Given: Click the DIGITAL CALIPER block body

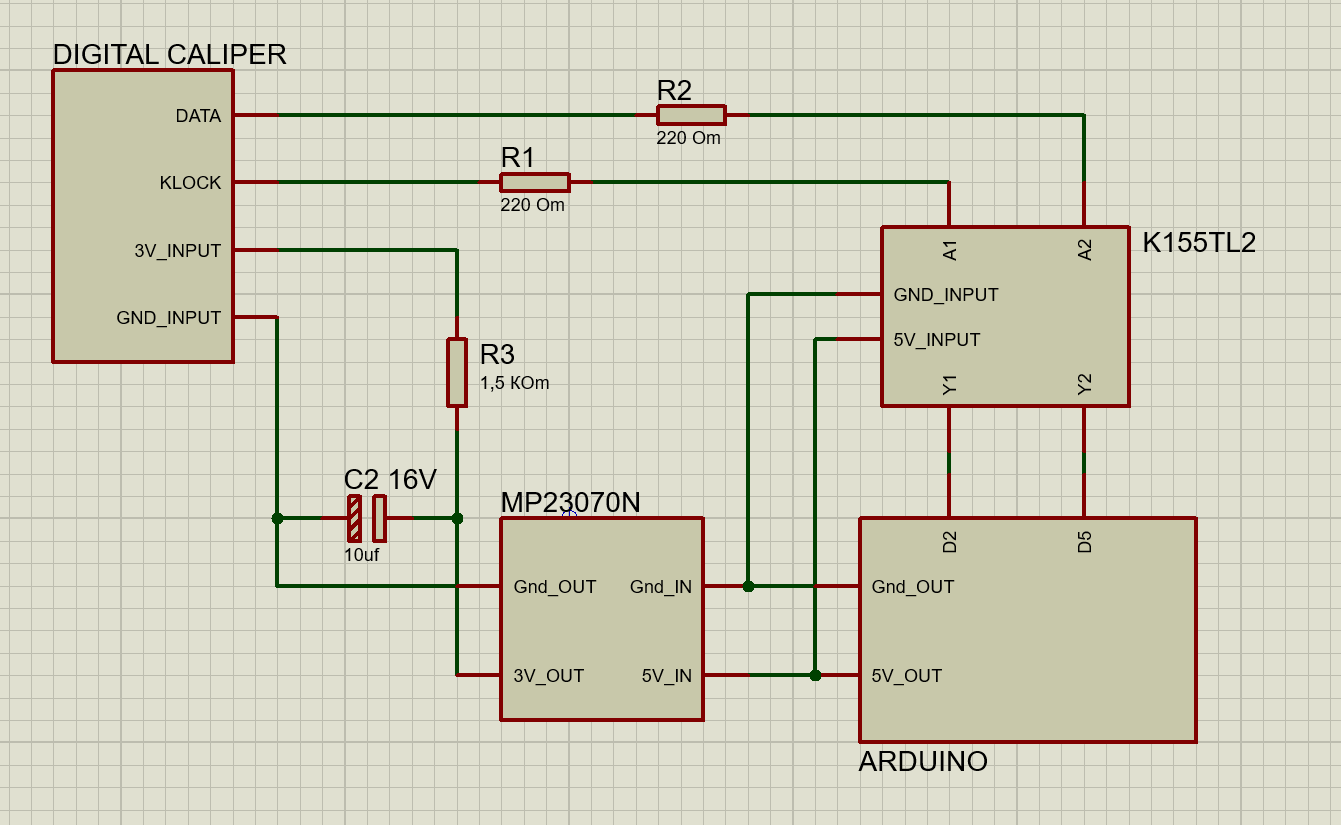Looking at the screenshot, I should (143, 215).
